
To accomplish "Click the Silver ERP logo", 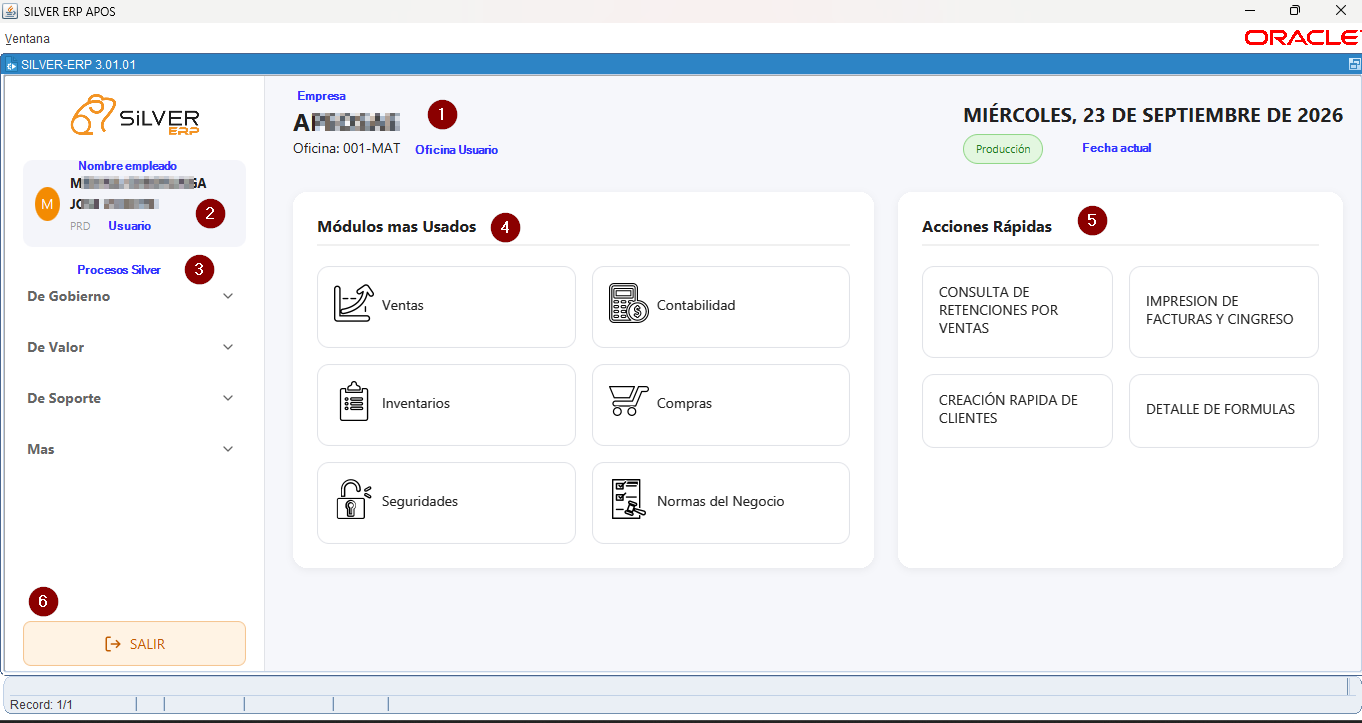I will pyautogui.click(x=135, y=115).
